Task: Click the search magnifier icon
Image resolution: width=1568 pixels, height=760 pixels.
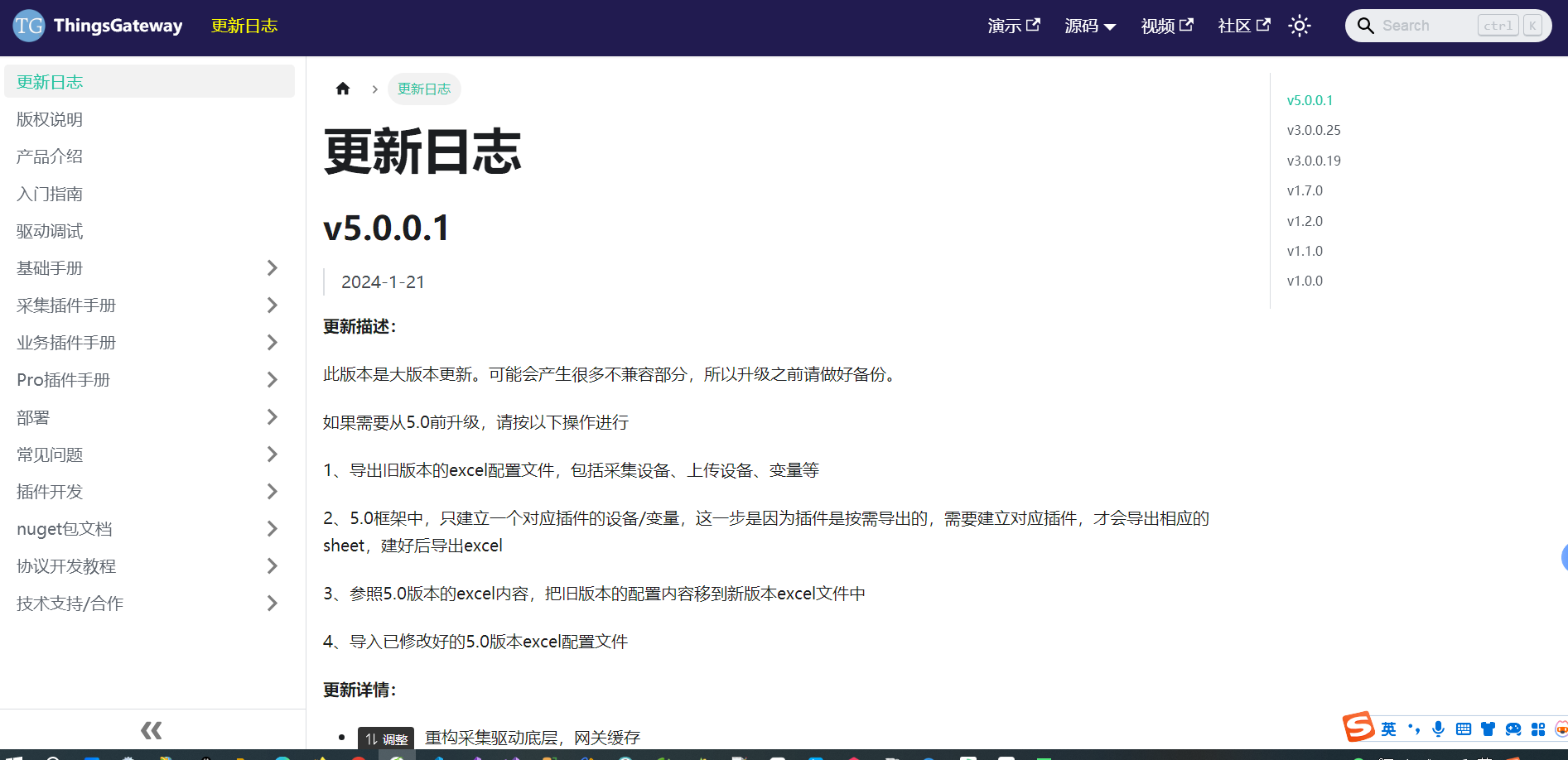Action: click(x=1366, y=26)
